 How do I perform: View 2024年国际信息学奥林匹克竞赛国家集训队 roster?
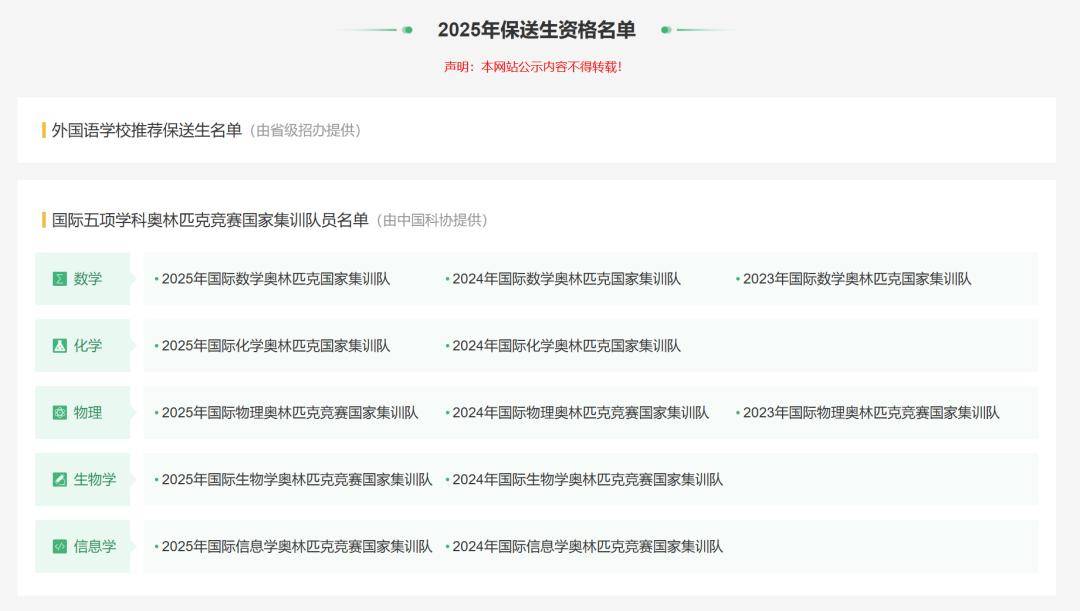[x=587, y=547]
